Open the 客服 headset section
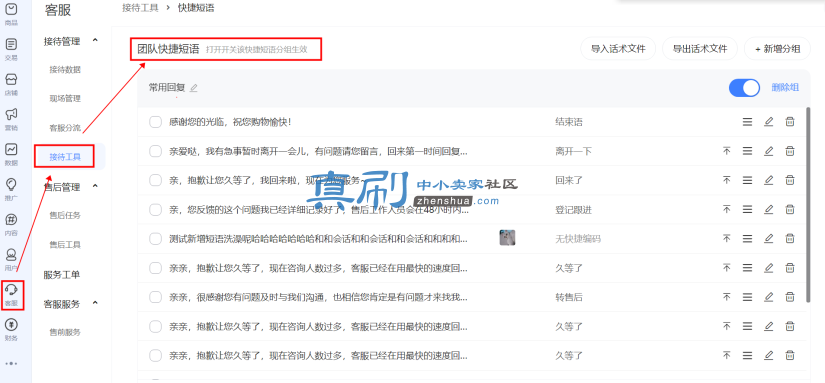The height and width of the screenshot is (383, 825). 11,294
